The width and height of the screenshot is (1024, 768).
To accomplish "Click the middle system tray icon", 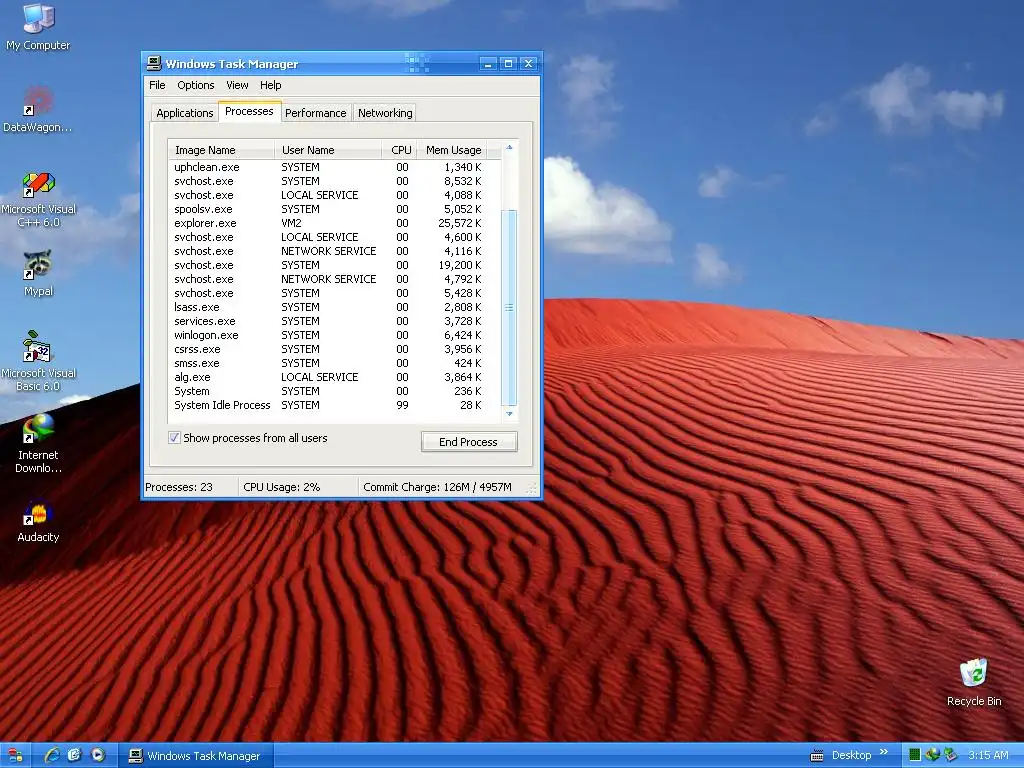I will 933,756.
